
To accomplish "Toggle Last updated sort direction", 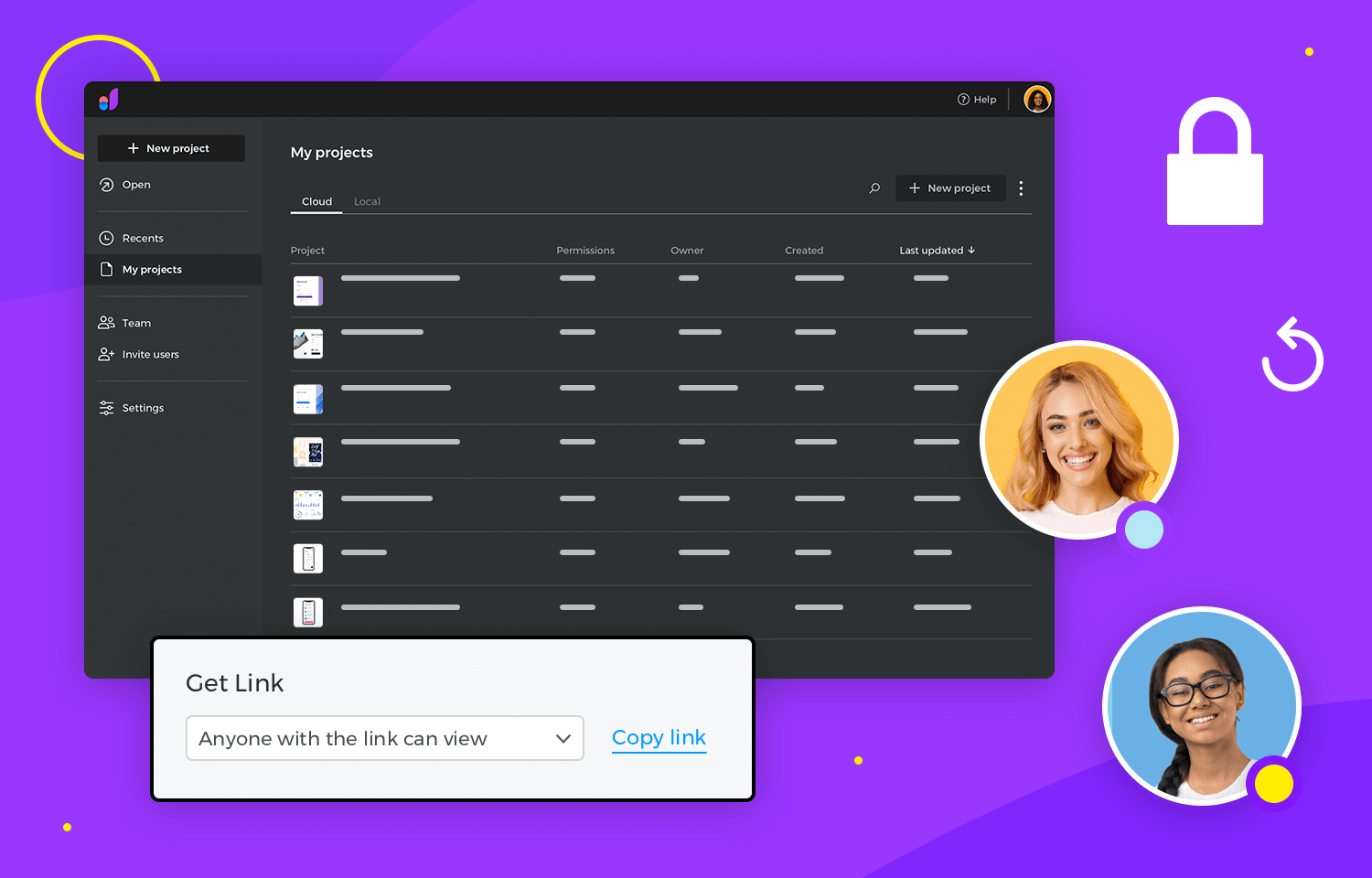I will pyautogui.click(x=972, y=250).
